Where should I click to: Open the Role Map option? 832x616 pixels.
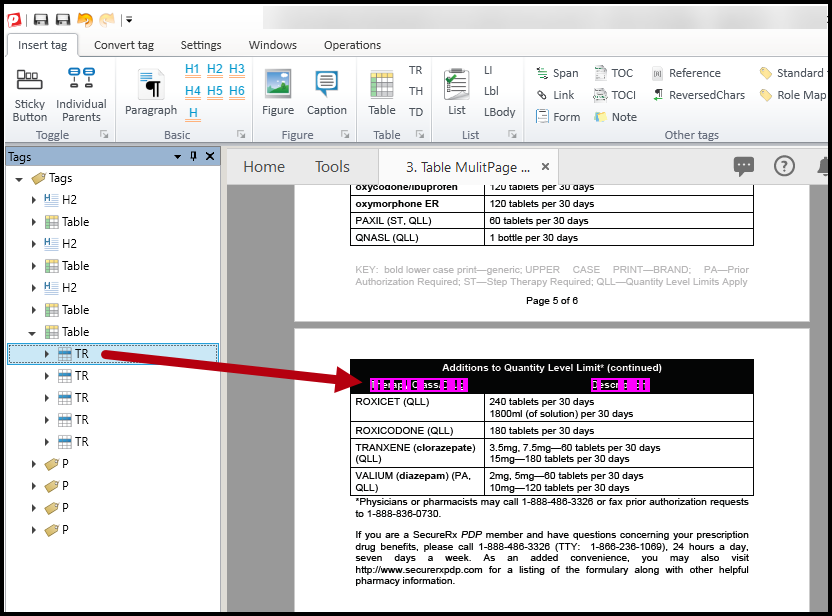click(x=793, y=95)
